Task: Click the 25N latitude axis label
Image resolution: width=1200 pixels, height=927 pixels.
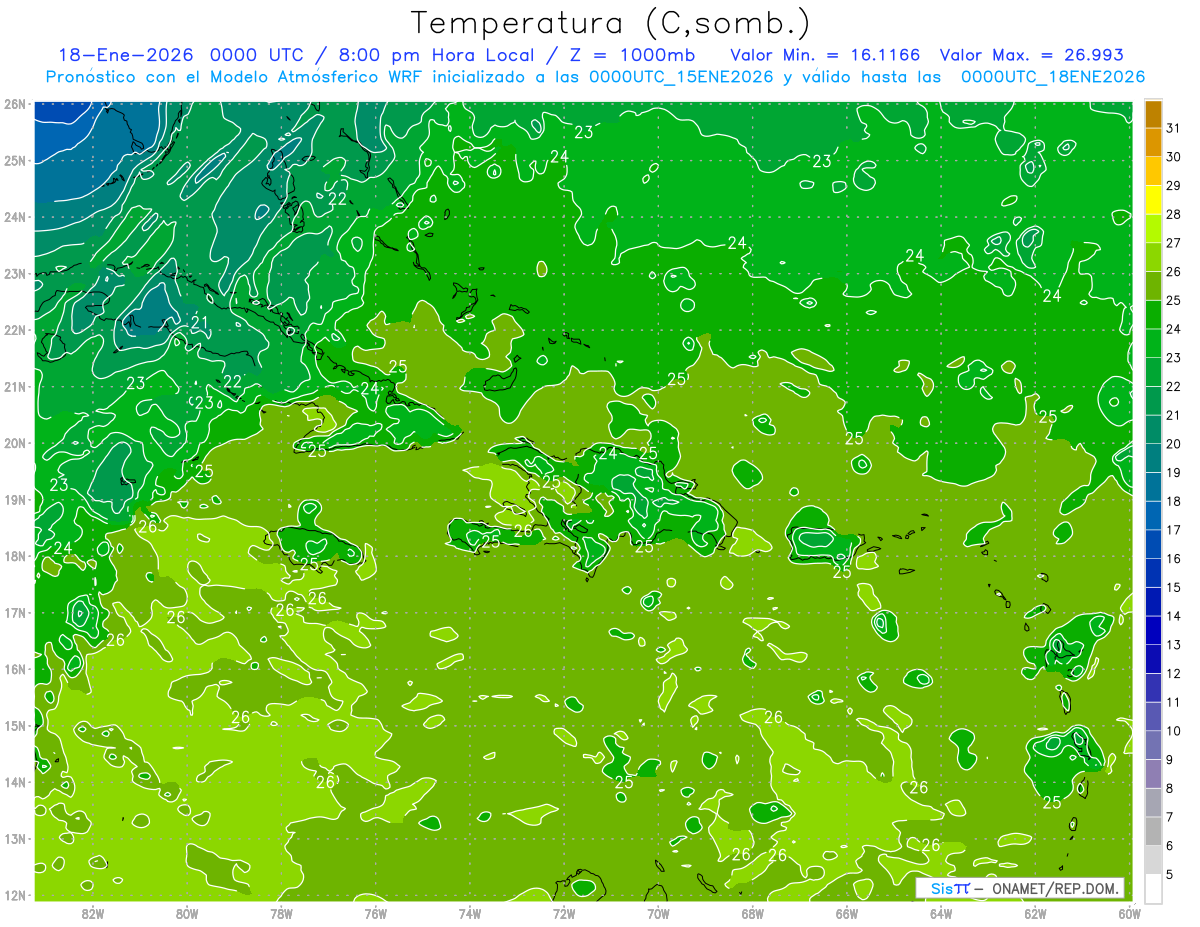Action: coord(14,161)
